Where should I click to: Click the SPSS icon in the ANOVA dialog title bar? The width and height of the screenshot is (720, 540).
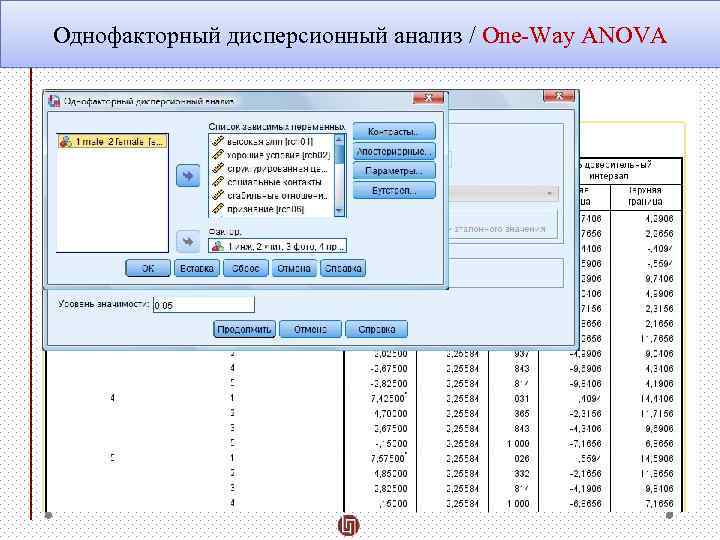pos(54,101)
